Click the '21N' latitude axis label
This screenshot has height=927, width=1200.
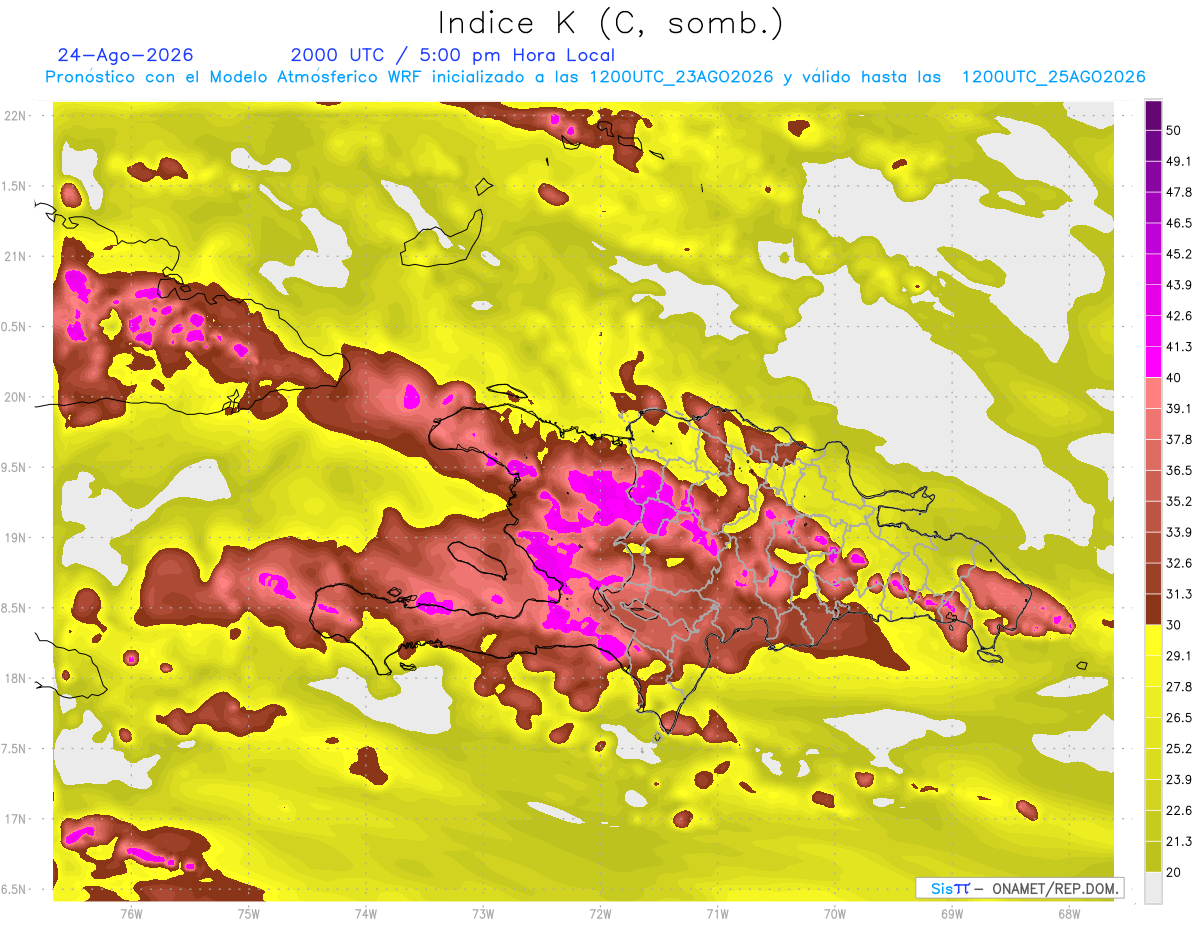14,256
